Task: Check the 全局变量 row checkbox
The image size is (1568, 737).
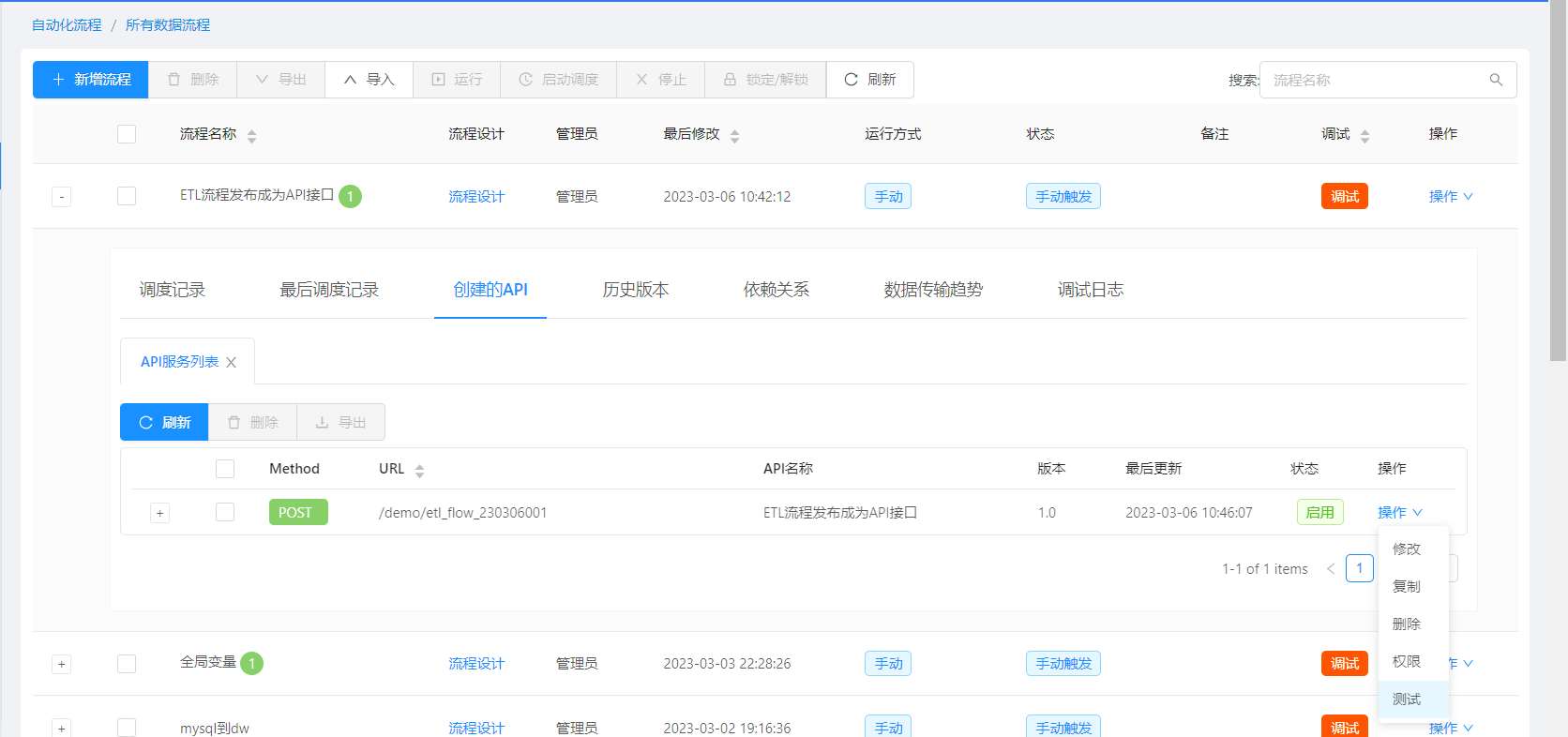Action: coord(127,664)
